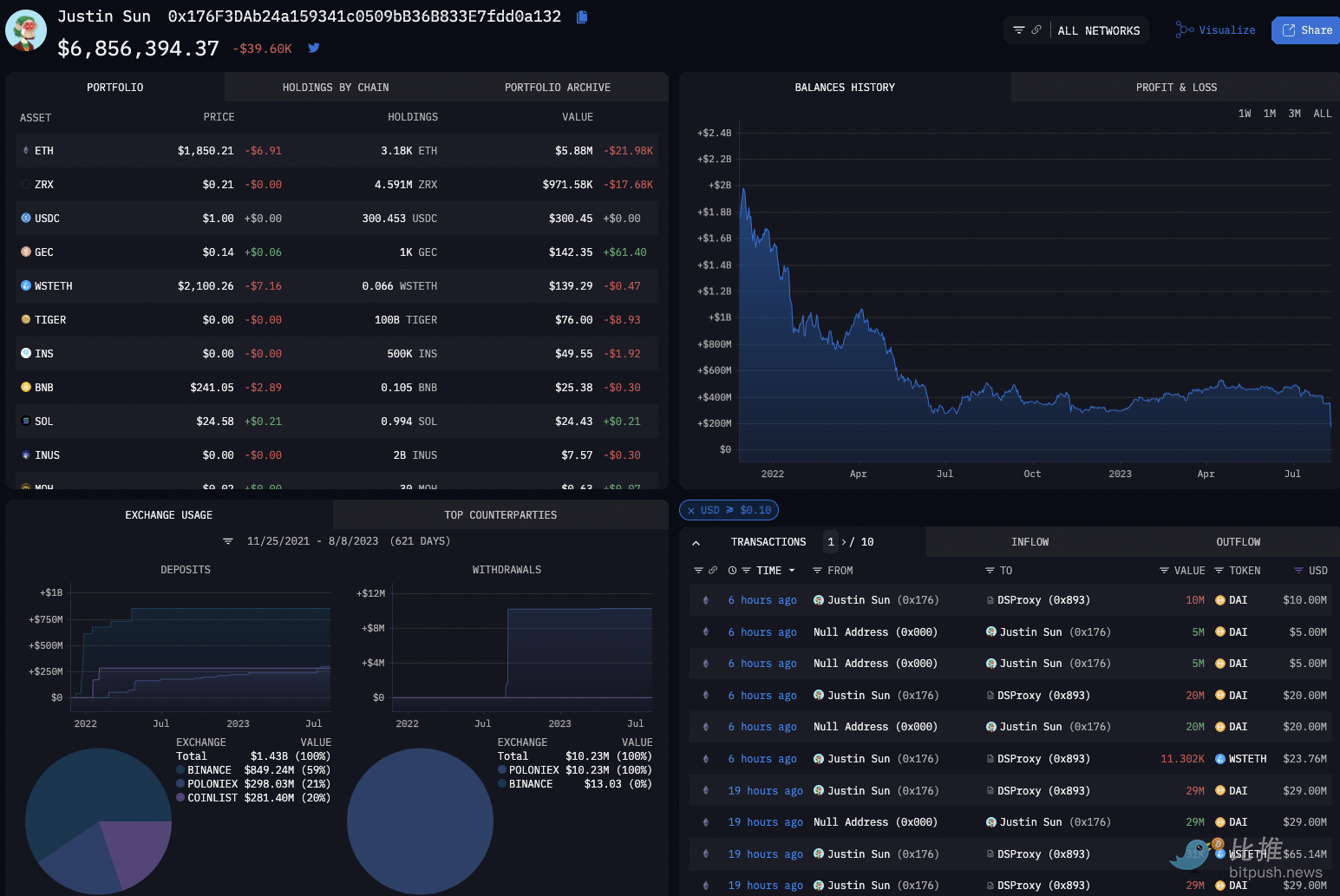Image resolution: width=1340 pixels, height=896 pixels.
Task: Set balance chart range to ALL
Action: [1323, 114]
